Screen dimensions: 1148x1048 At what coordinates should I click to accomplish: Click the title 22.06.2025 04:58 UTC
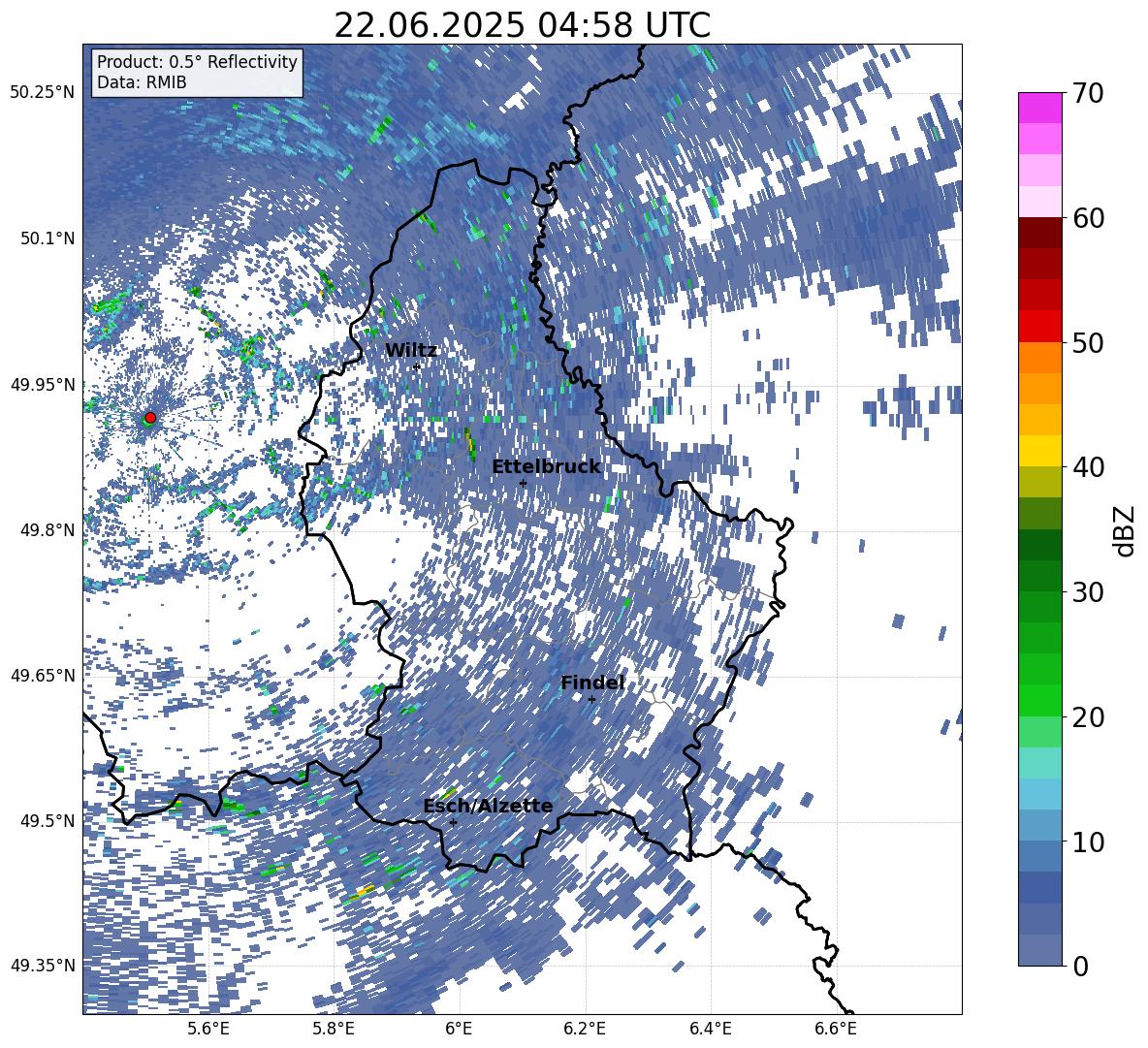522,25
